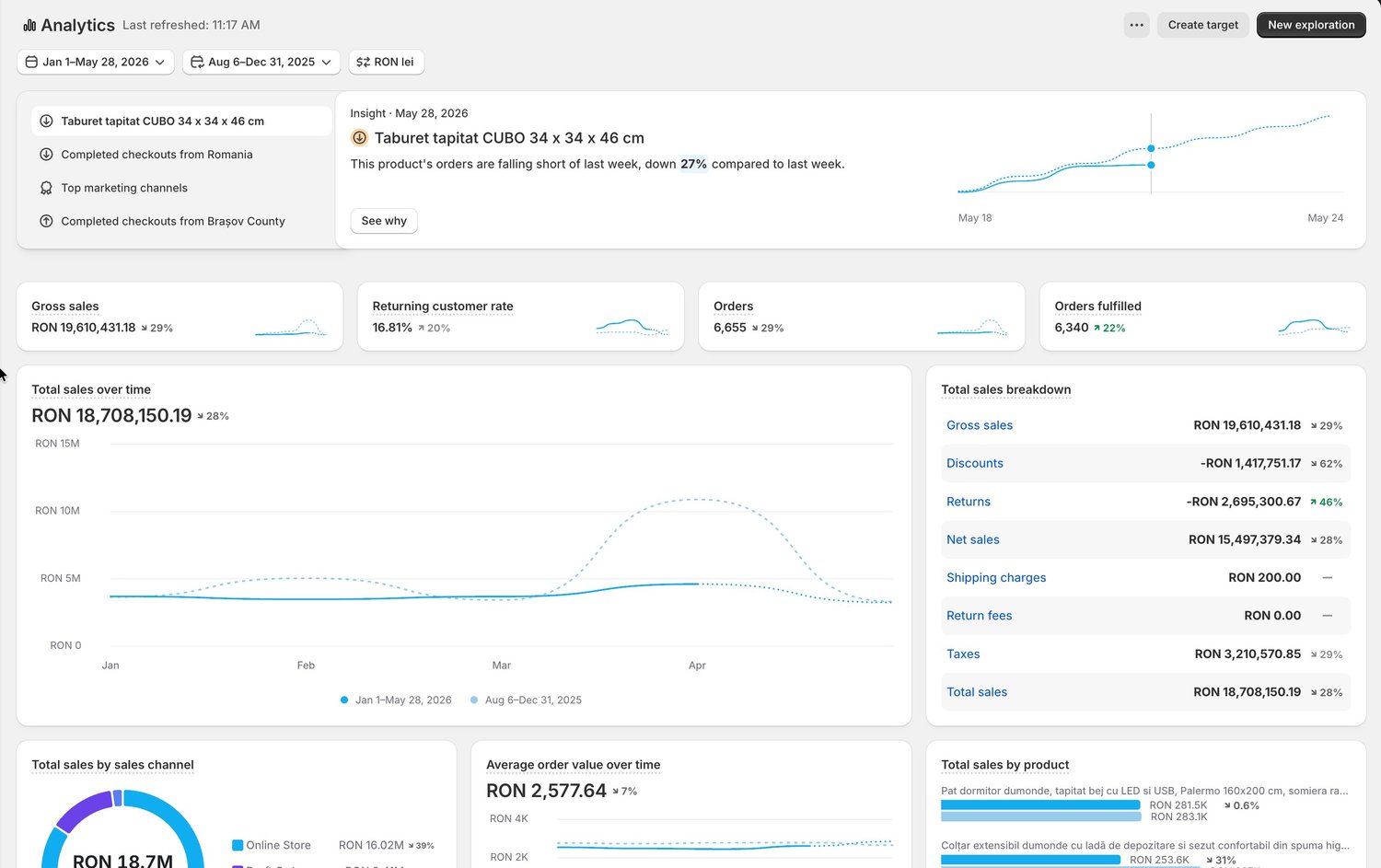Click the Pat dormitor dumonde product name
The image size is (1381, 868).
pyautogui.click(x=1144, y=791)
